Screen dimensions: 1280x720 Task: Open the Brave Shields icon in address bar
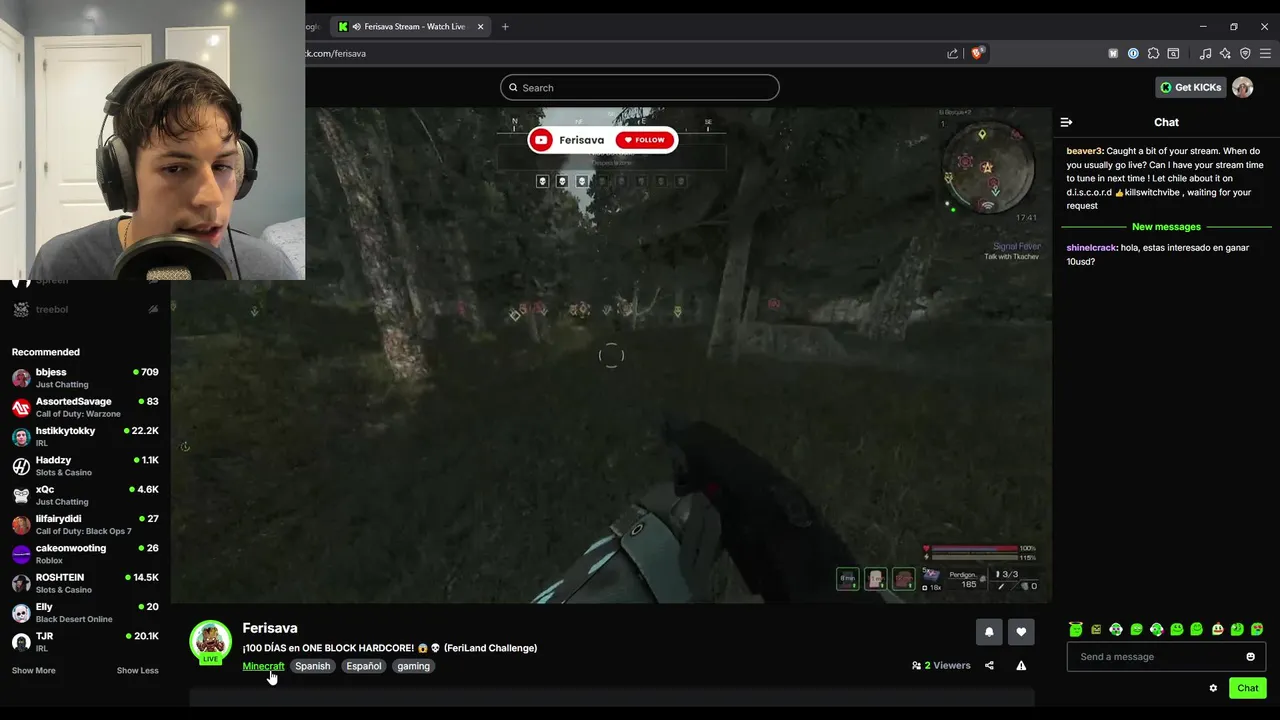pyautogui.click(x=977, y=53)
